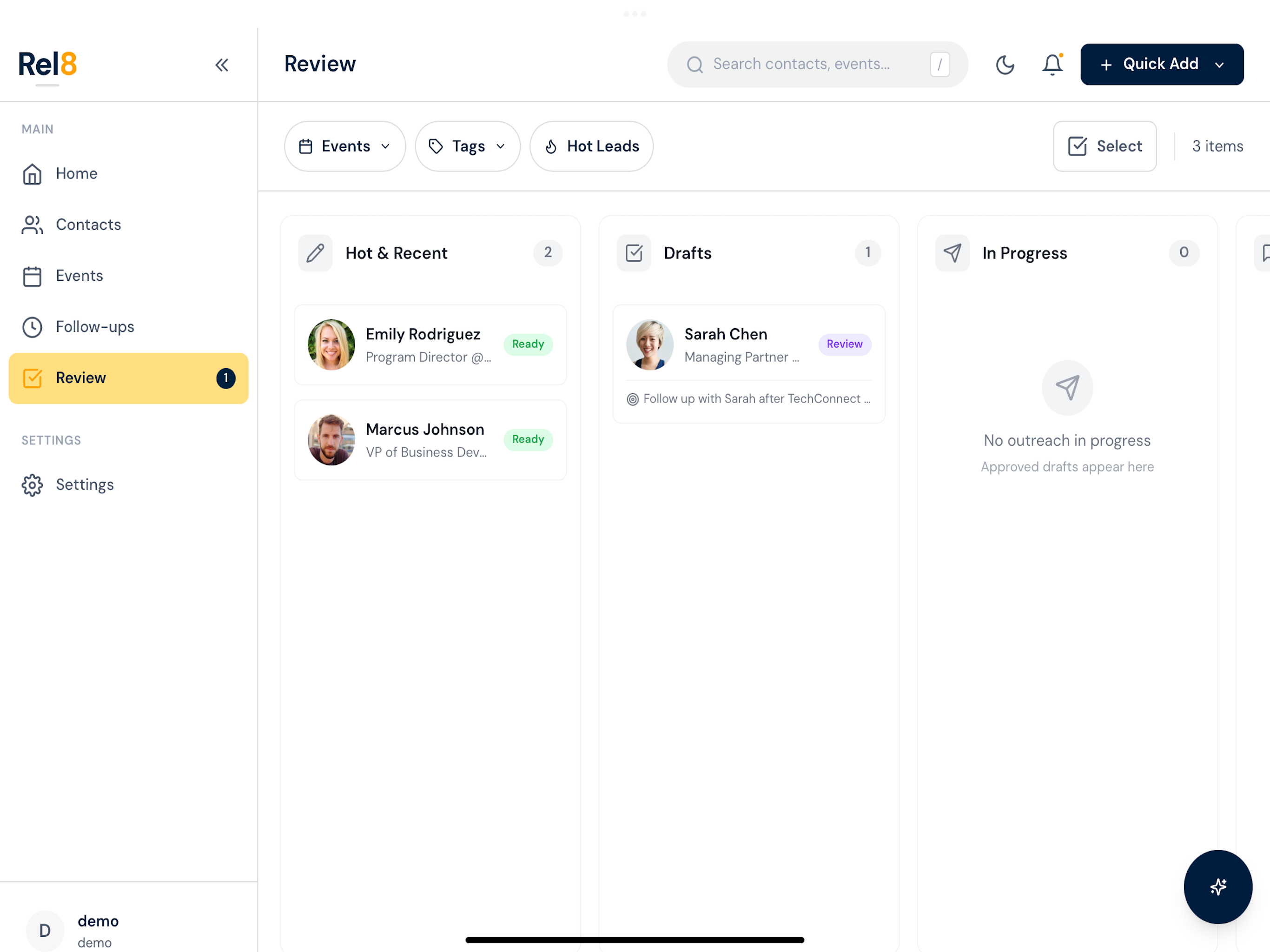The width and height of the screenshot is (1270, 952).
Task: Click the three-dot handle at top
Action: [635, 14]
